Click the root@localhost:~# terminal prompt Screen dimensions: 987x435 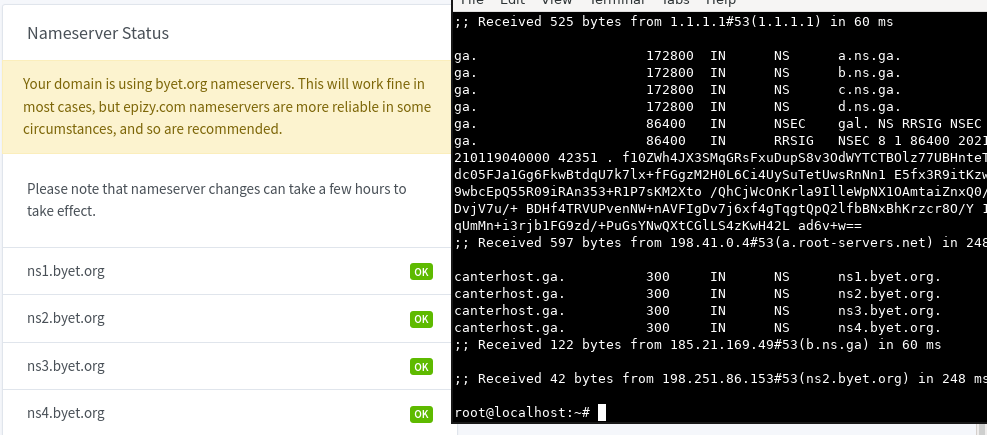click(522, 412)
